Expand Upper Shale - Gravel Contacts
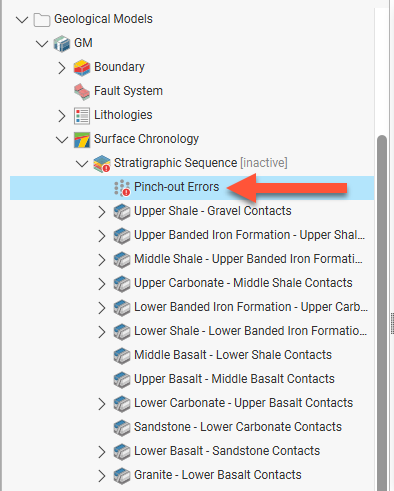 coord(102,212)
